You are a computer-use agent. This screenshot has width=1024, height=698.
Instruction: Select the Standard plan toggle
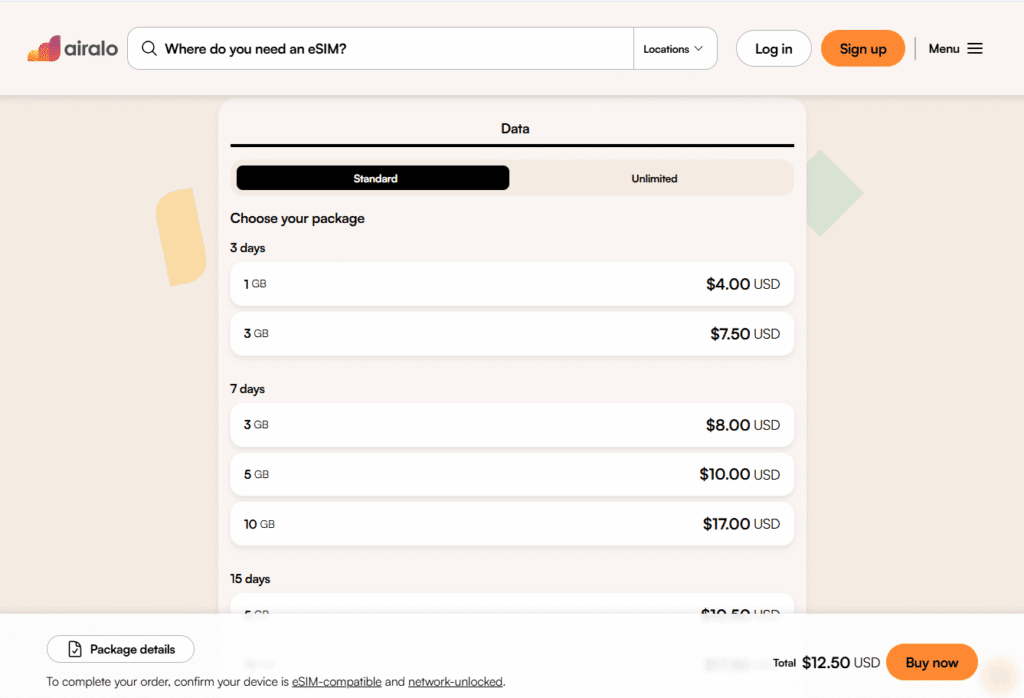click(x=373, y=177)
